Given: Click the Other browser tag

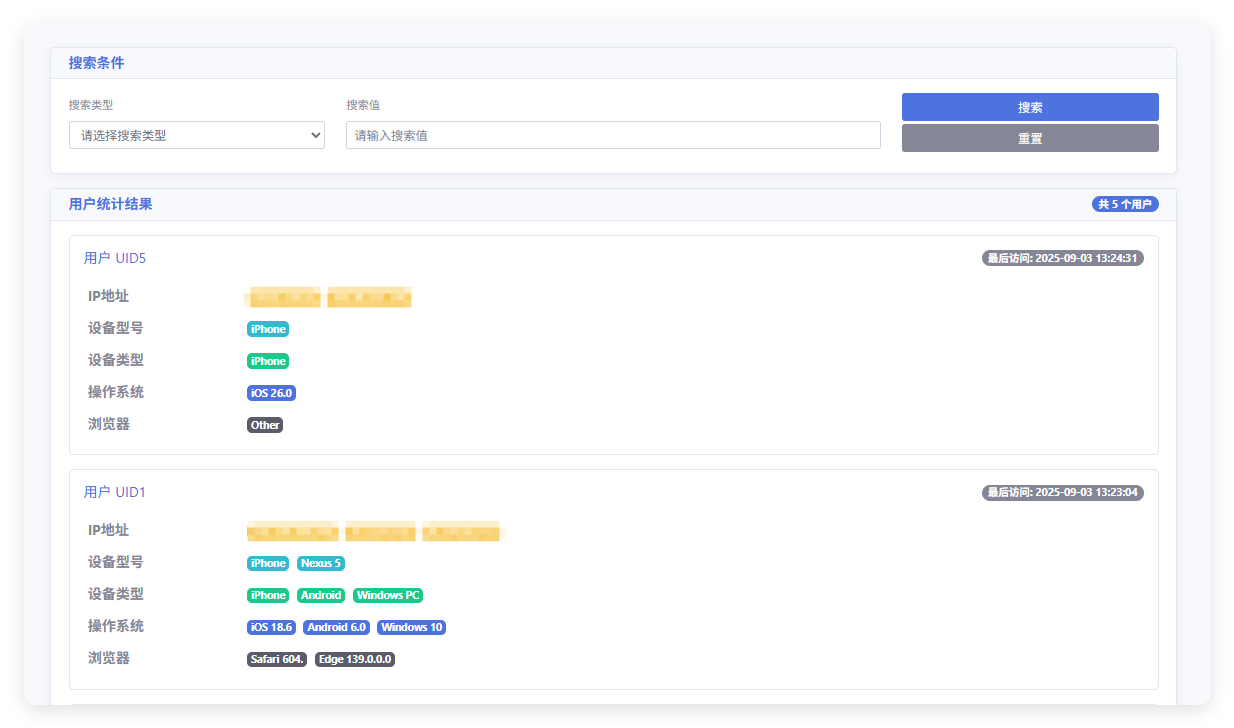Looking at the screenshot, I should tap(265, 425).
